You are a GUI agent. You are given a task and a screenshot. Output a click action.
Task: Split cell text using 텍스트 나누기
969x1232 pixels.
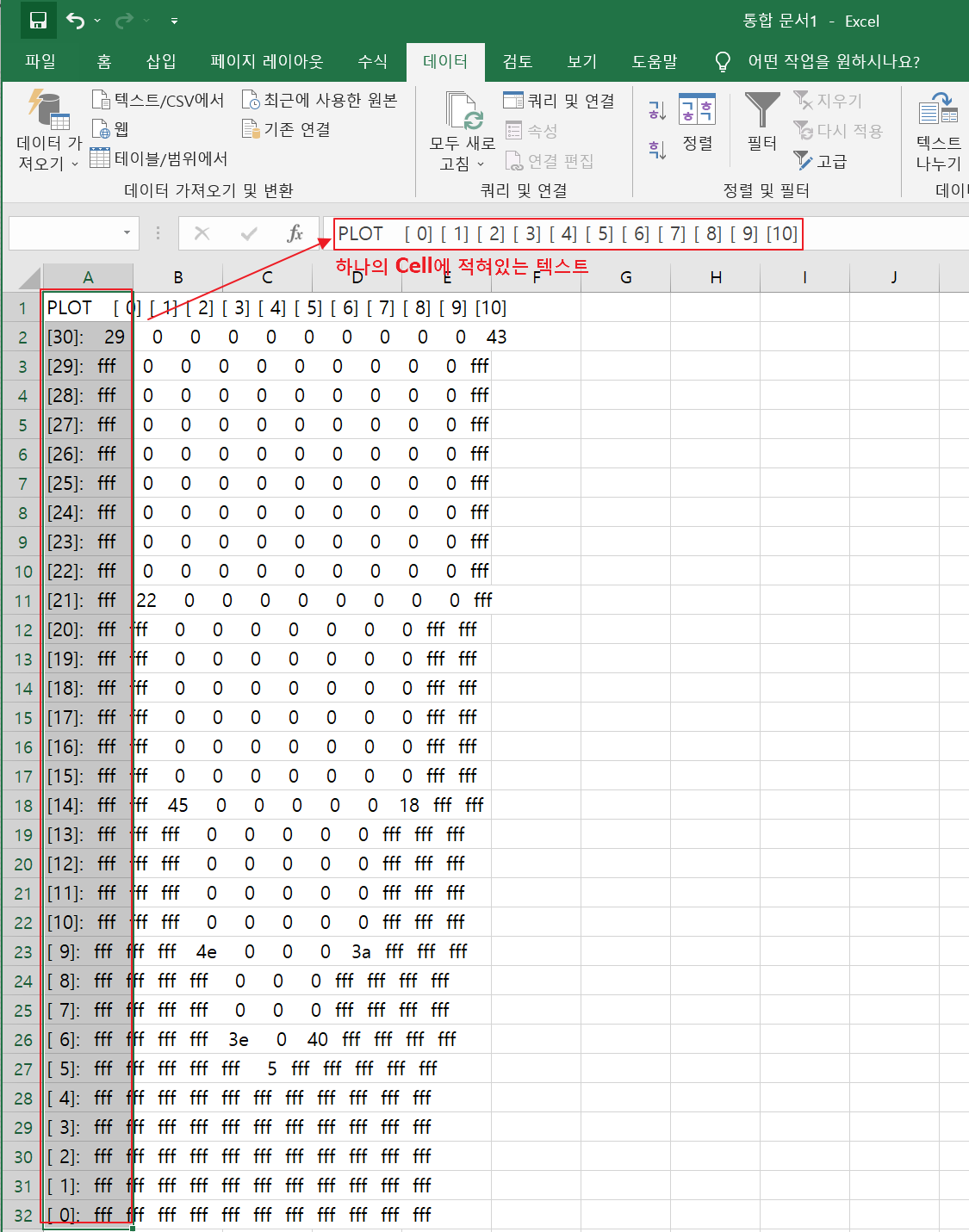938,129
